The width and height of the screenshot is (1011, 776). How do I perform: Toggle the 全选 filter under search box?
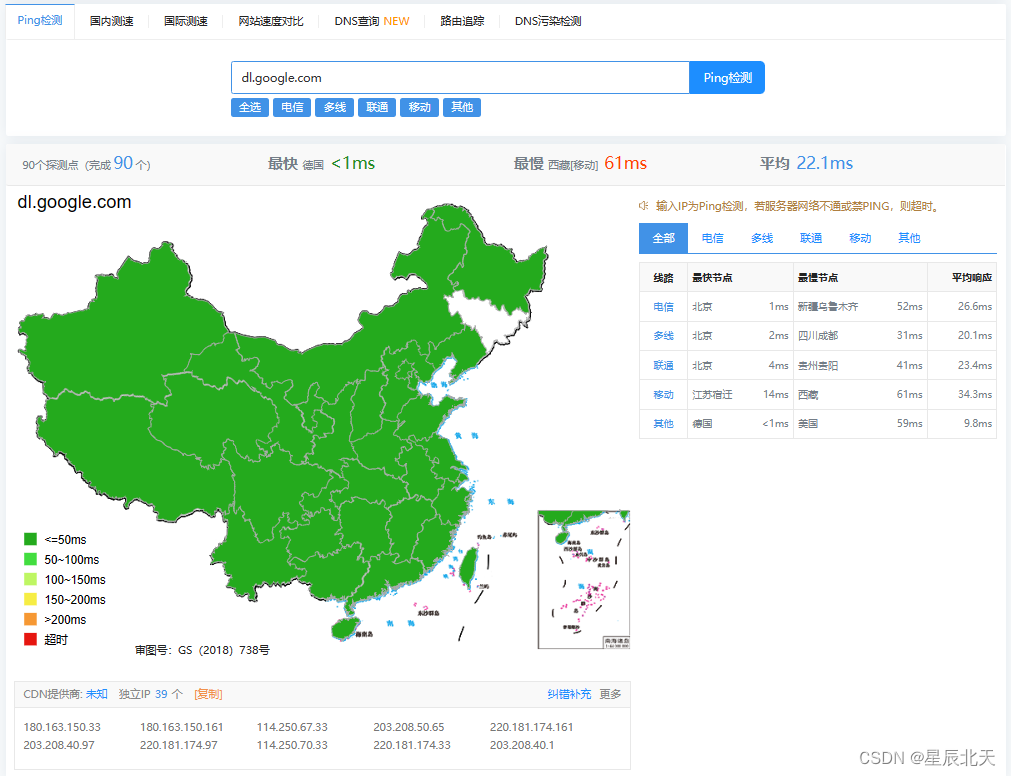point(250,107)
